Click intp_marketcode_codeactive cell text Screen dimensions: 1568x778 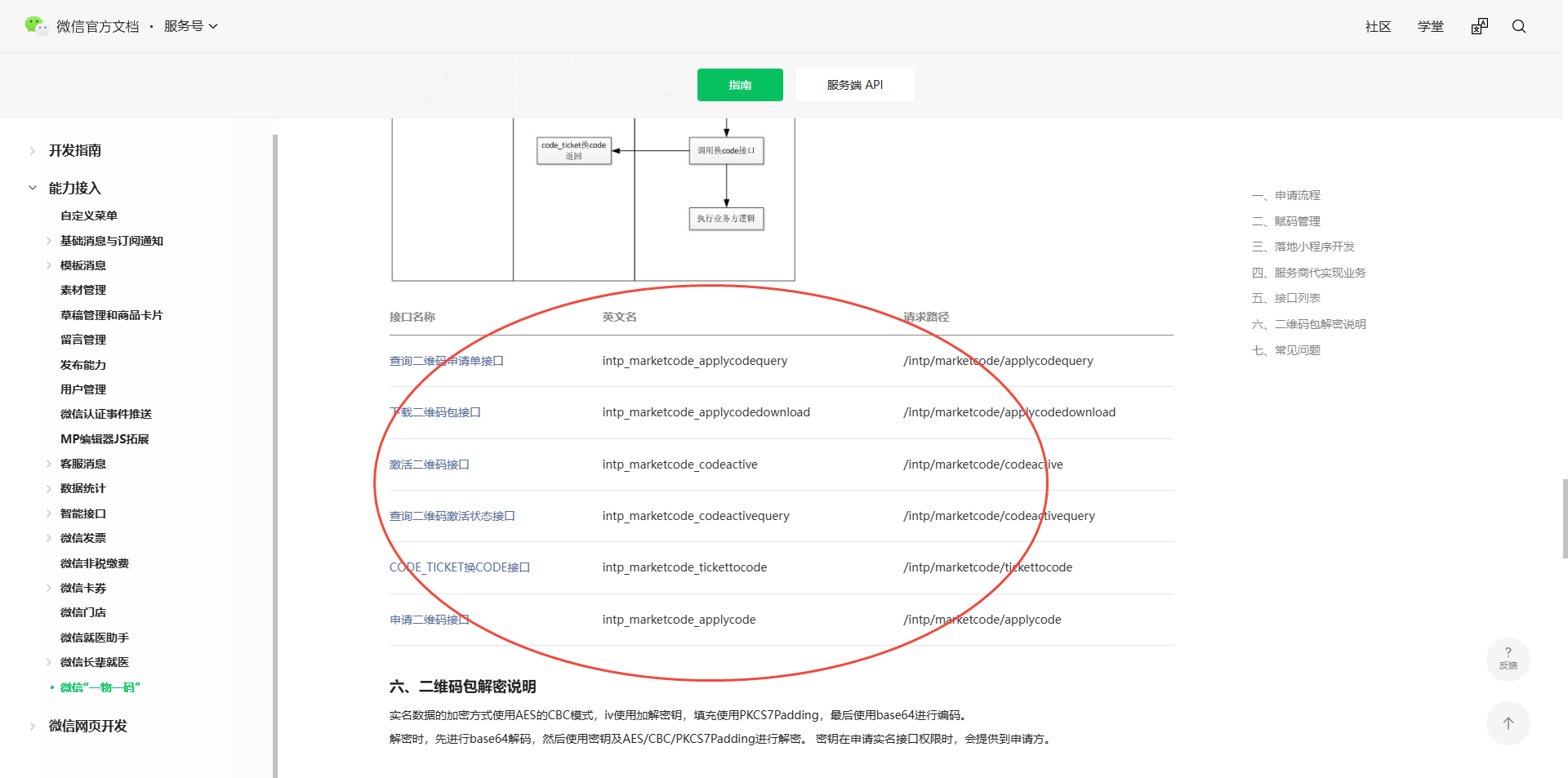pyautogui.click(x=680, y=465)
